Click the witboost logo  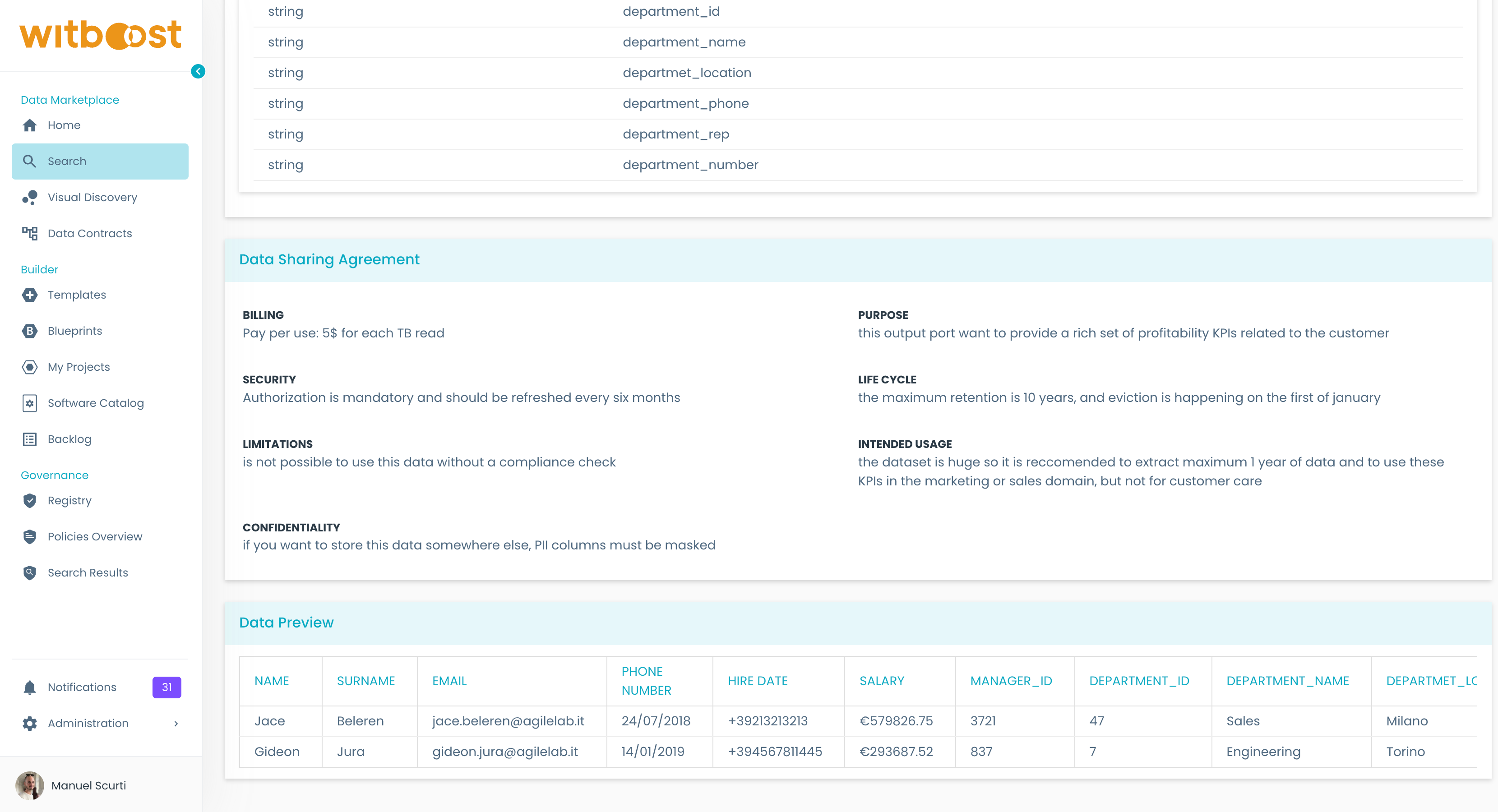point(101,35)
